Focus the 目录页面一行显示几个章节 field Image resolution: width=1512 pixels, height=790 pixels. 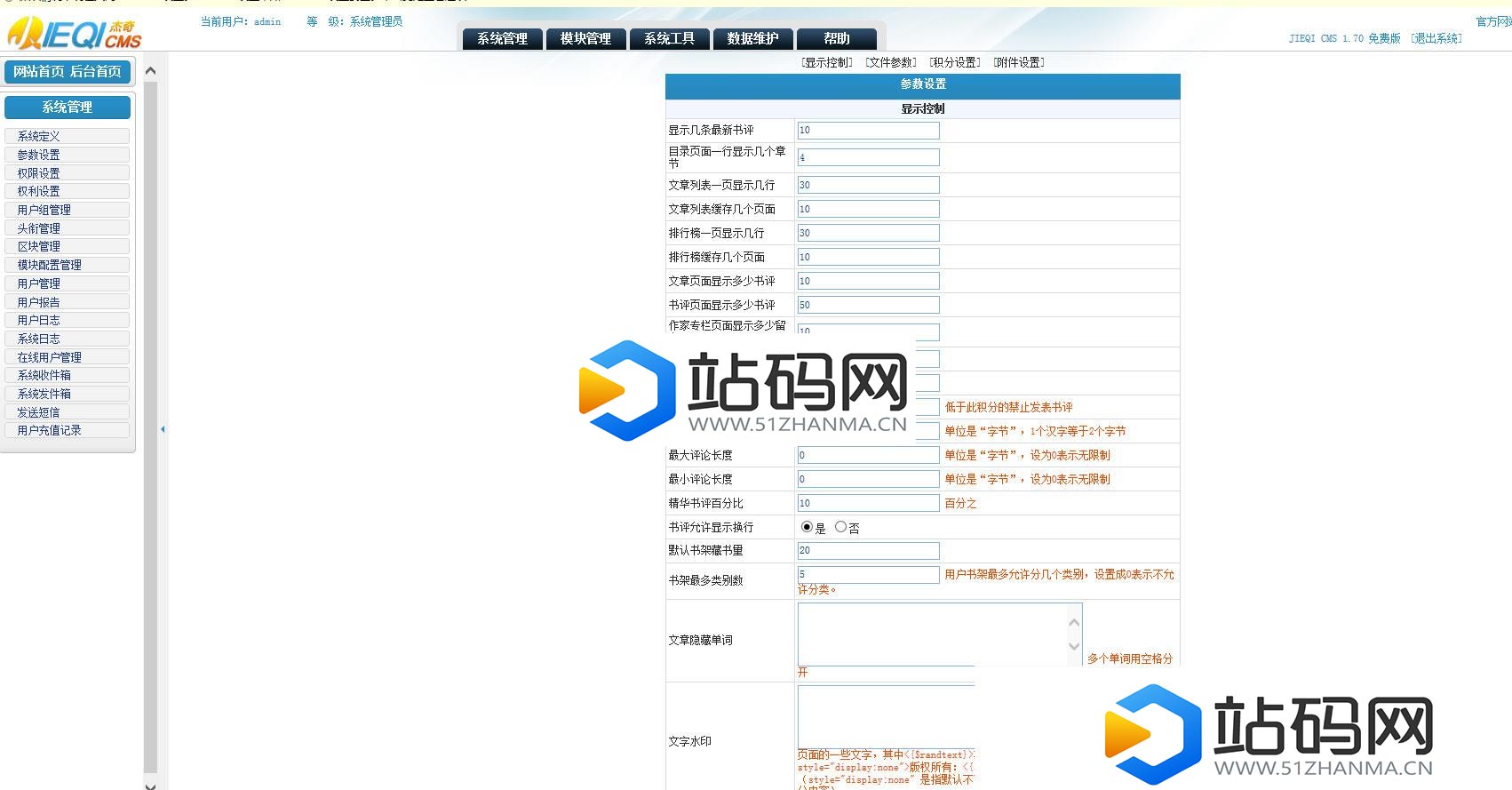868,157
